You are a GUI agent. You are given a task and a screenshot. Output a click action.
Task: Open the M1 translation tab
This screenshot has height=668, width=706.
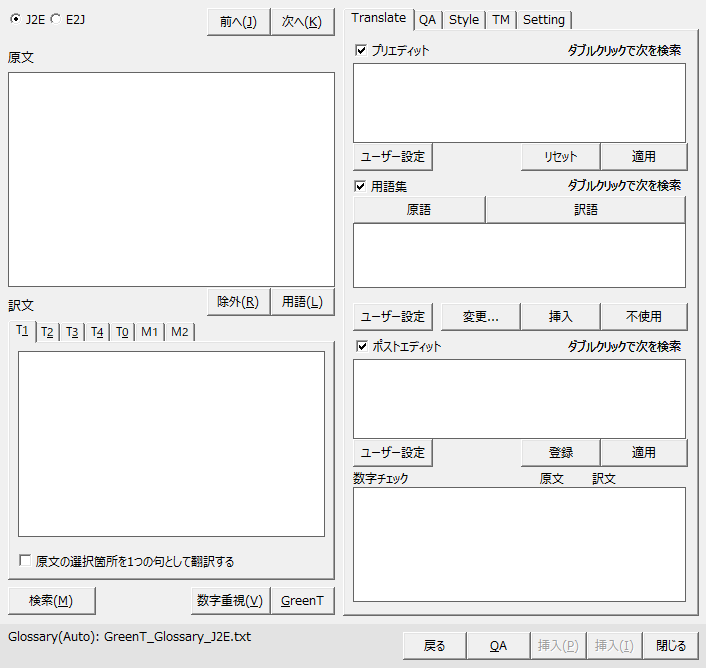pos(149,332)
